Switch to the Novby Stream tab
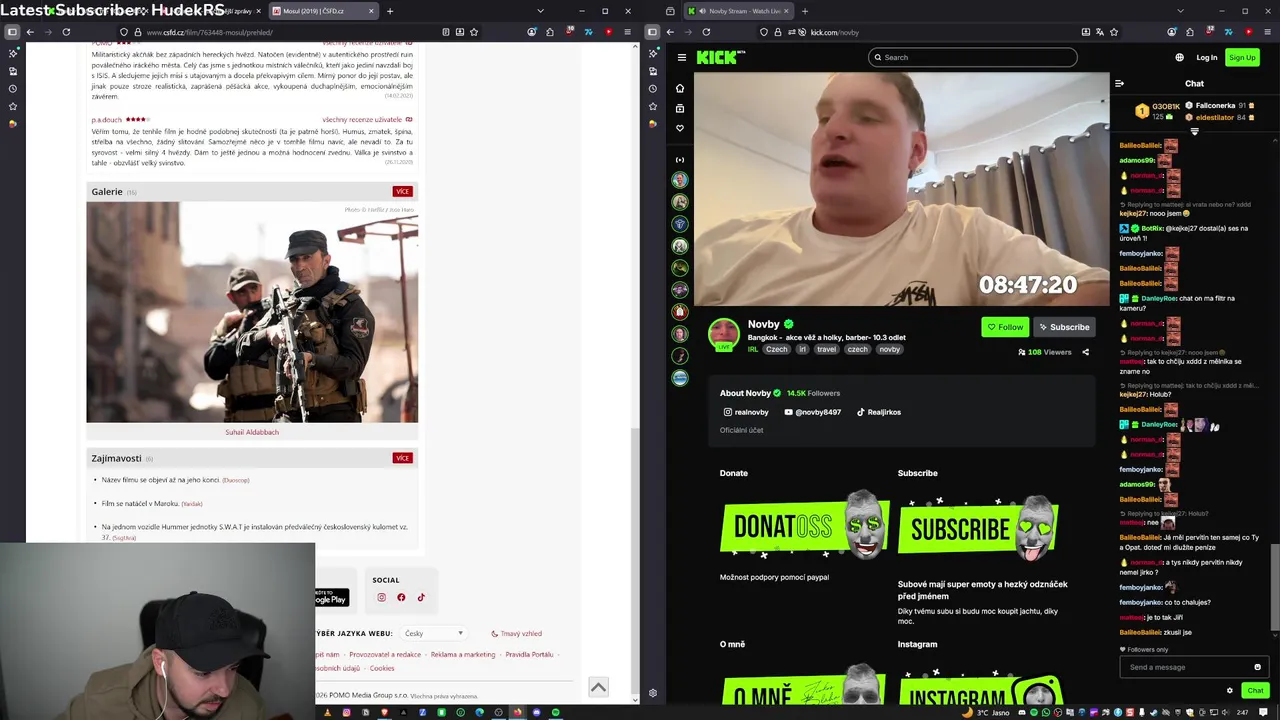 (x=740, y=11)
